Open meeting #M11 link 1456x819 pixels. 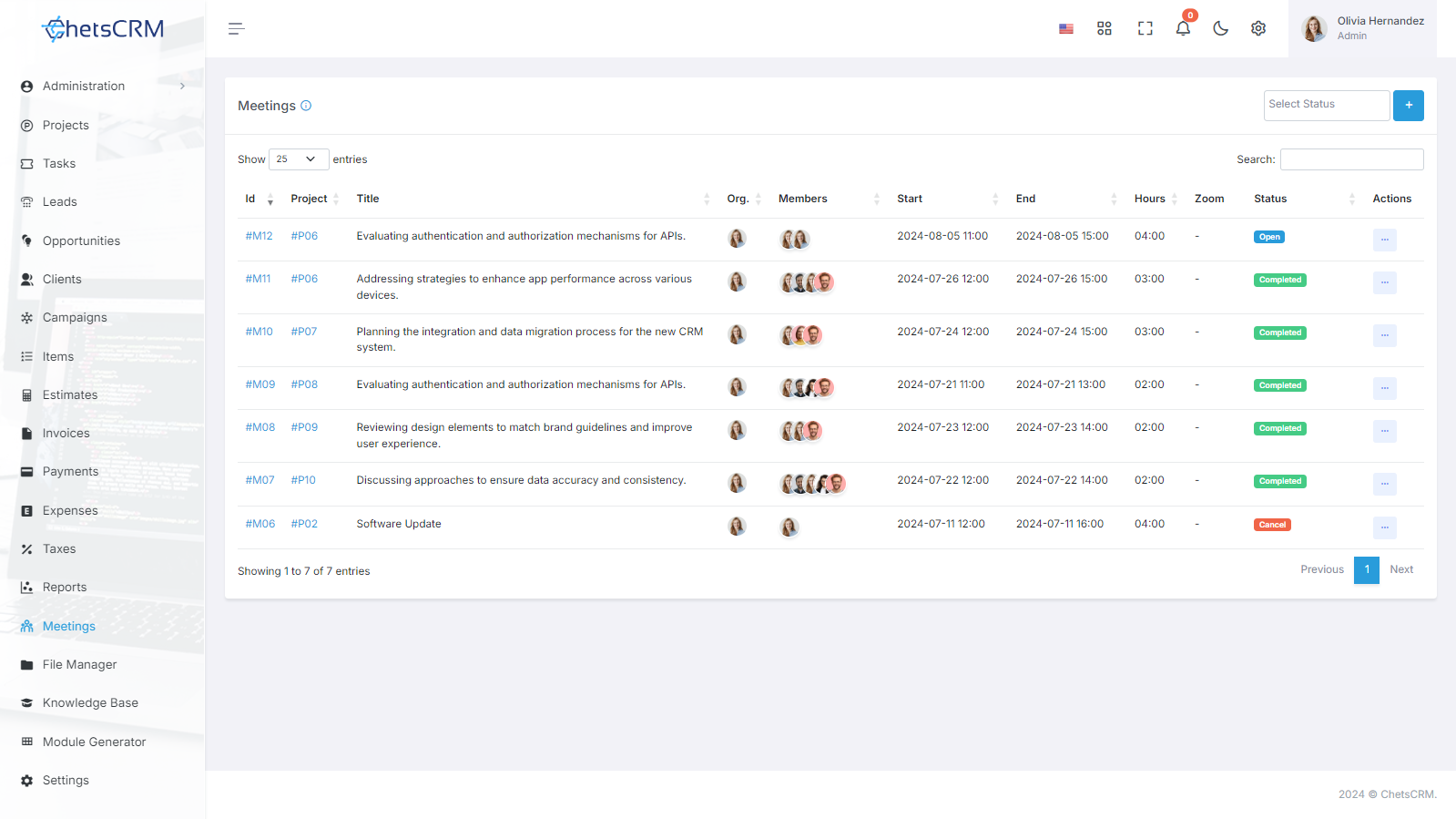tap(259, 279)
